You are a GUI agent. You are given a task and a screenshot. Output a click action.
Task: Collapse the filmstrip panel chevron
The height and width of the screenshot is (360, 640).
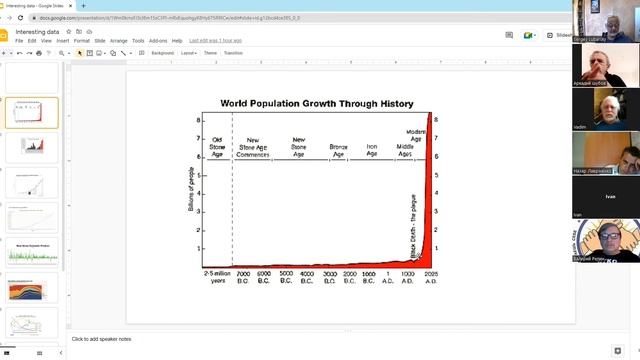[x=61, y=353]
